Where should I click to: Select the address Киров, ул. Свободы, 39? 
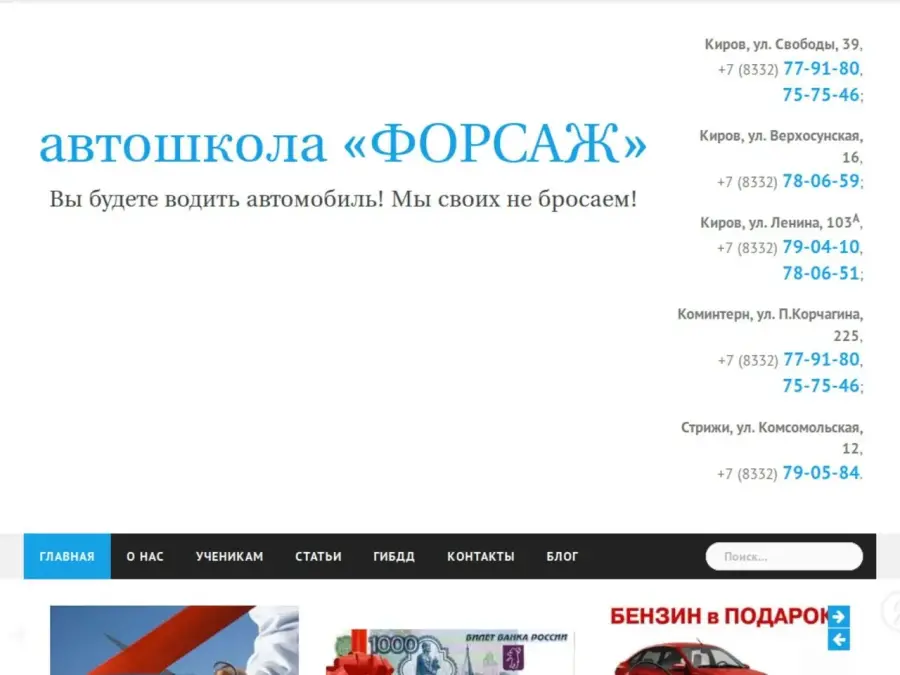(782, 44)
